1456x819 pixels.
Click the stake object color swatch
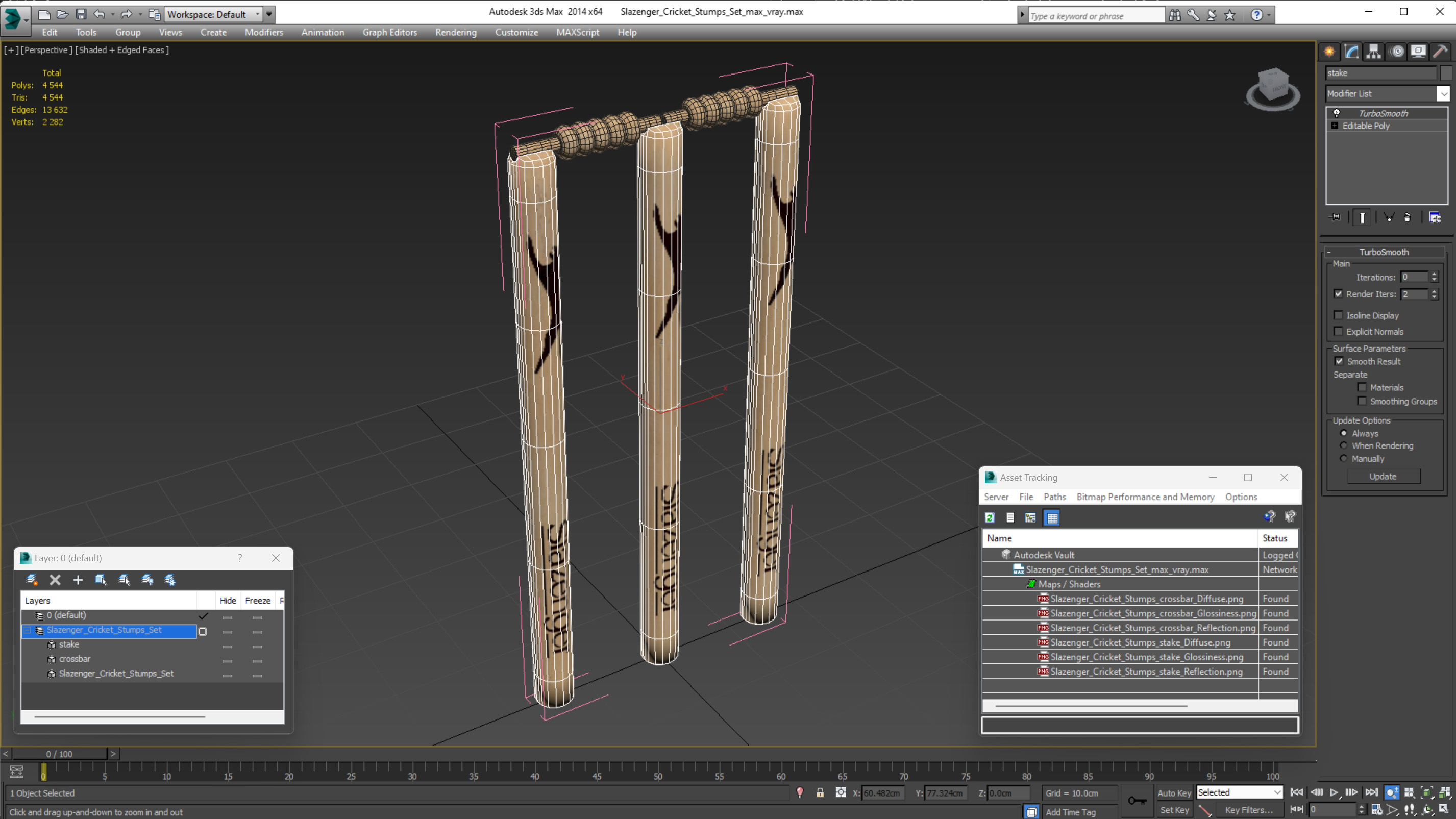pos(1446,73)
